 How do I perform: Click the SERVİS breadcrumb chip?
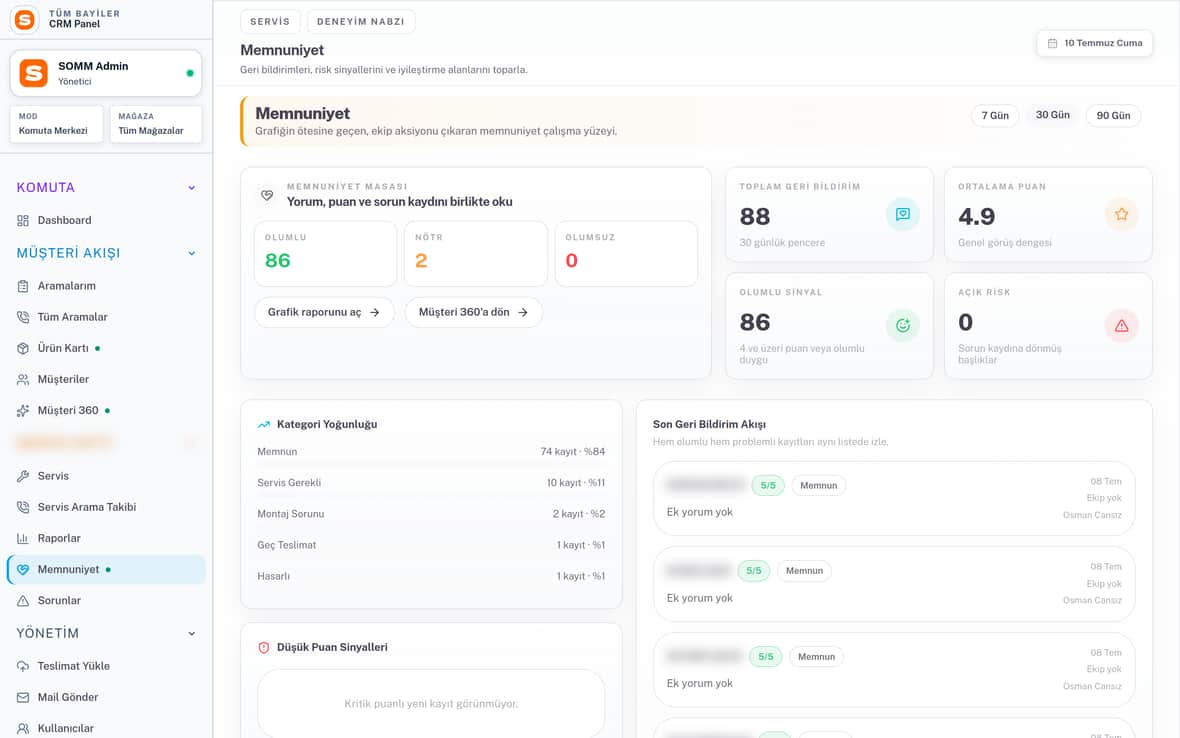pos(270,22)
